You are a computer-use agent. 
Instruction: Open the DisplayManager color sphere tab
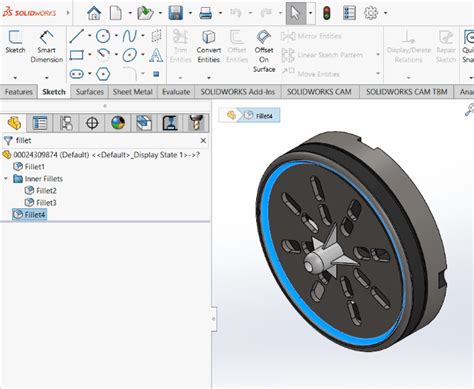(118, 123)
